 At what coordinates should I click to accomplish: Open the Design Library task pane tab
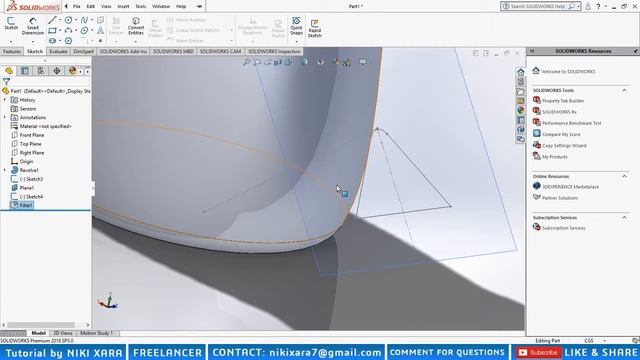point(520,82)
